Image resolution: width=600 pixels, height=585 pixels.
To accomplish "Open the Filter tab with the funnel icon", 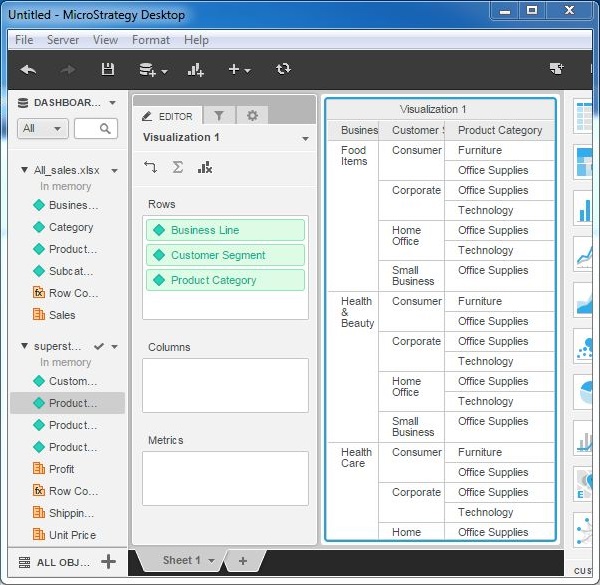I will point(219,116).
